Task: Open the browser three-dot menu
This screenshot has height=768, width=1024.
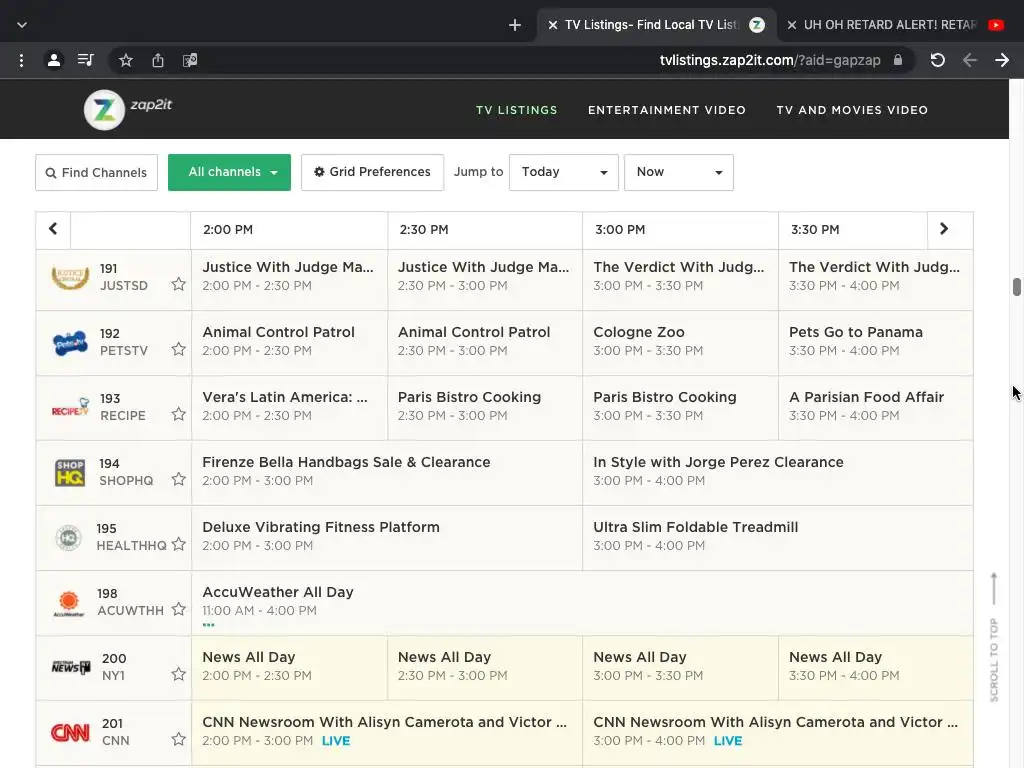Action: (22, 61)
